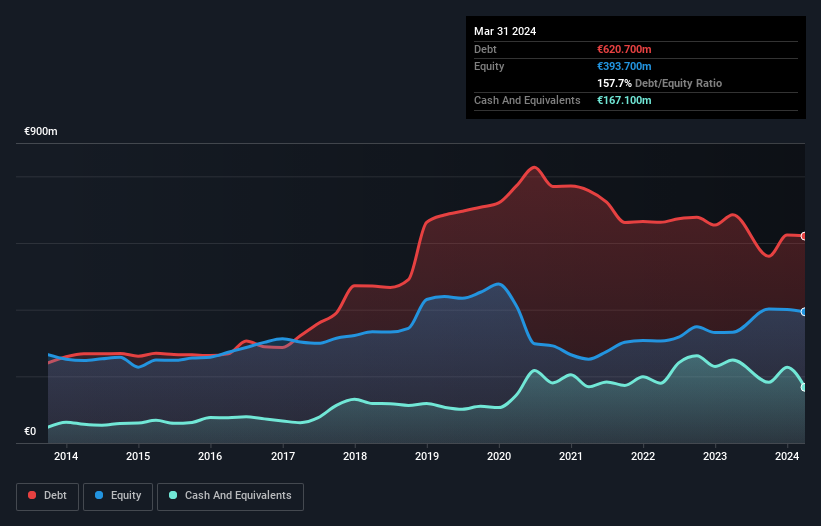
Task: Click the €620.700m debt value
Action: (624, 49)
